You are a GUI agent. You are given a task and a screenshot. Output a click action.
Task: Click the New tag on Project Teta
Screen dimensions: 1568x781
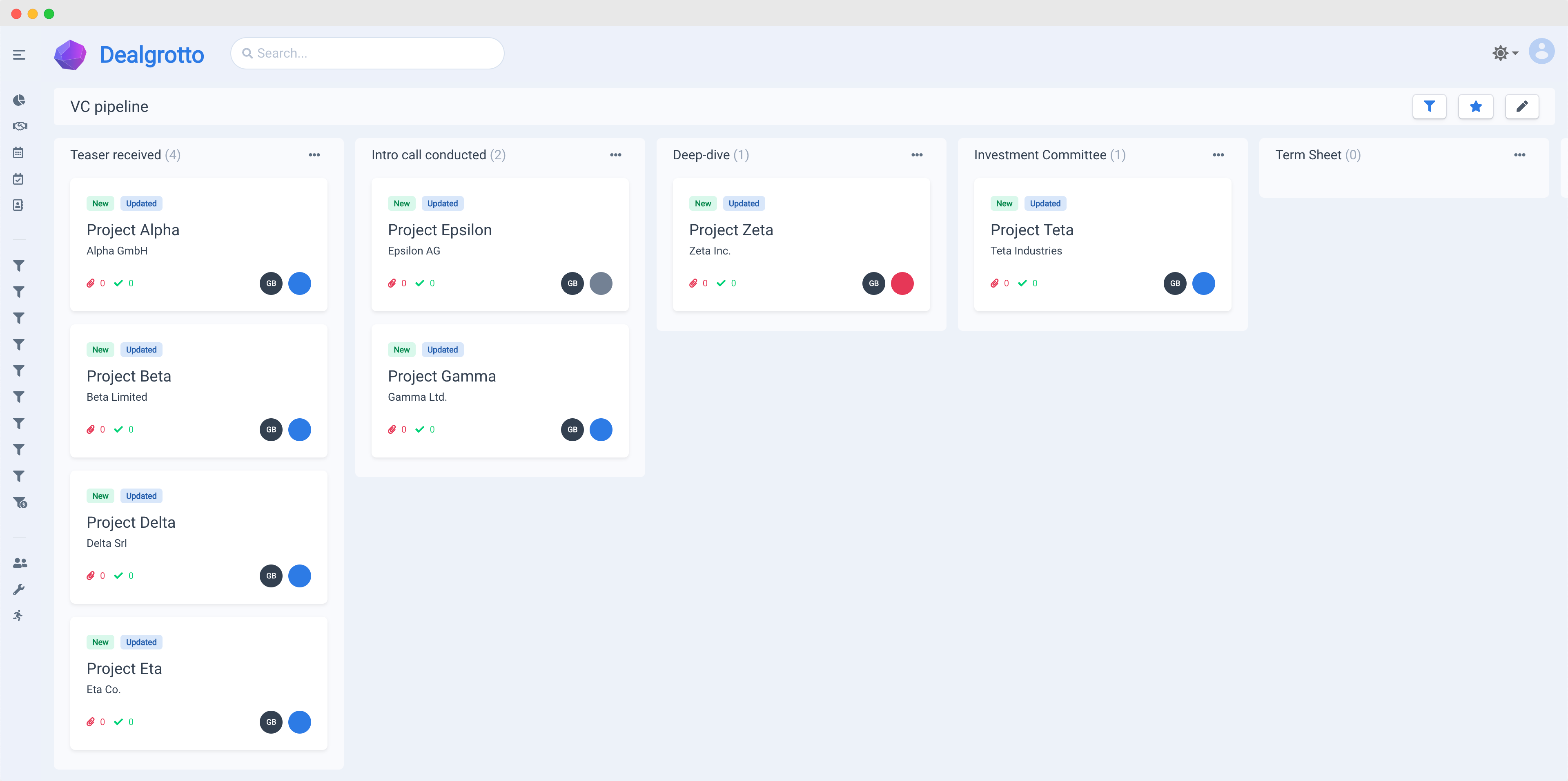point(1004,203)
